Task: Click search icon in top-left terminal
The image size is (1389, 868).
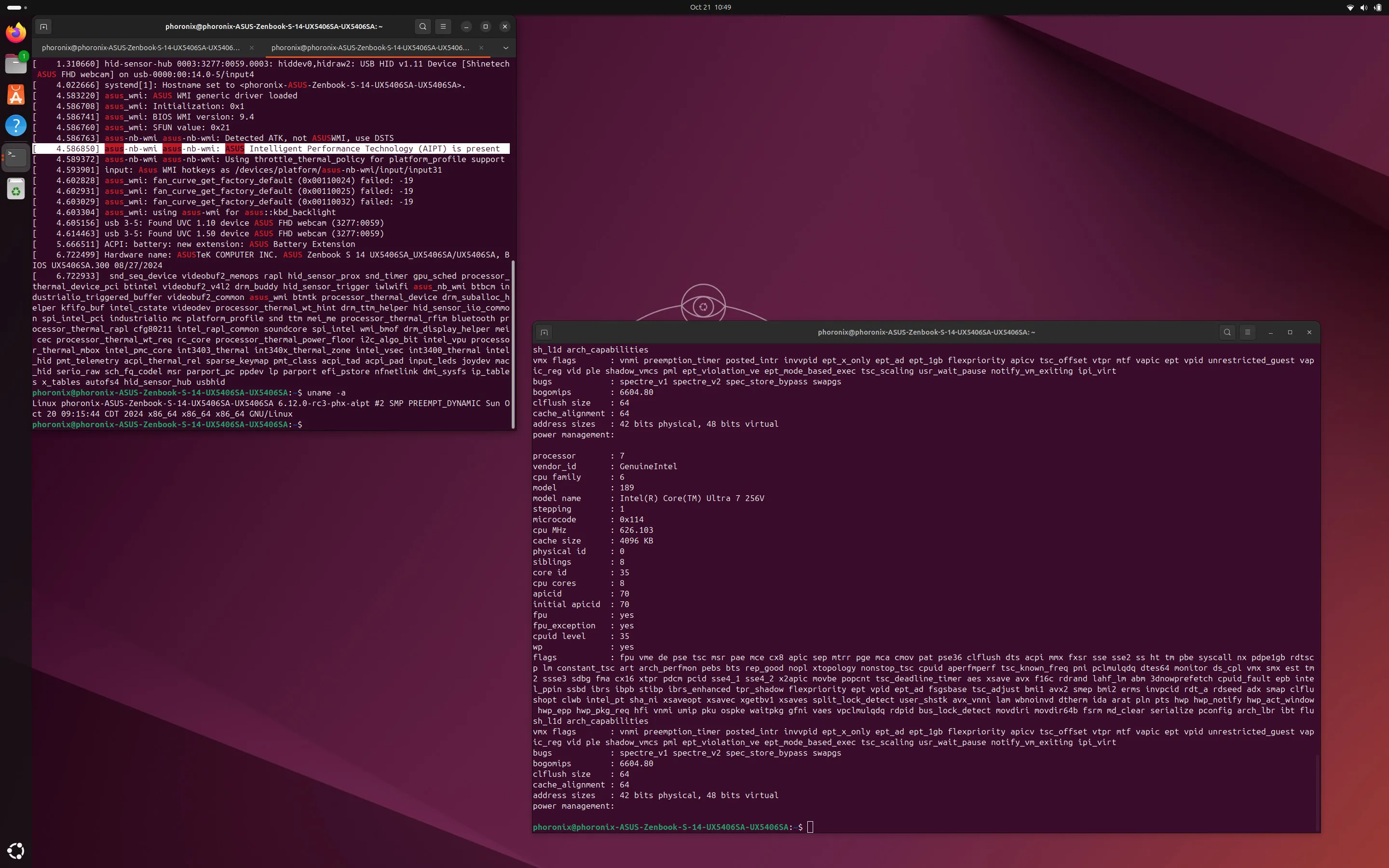Action: 422,27
